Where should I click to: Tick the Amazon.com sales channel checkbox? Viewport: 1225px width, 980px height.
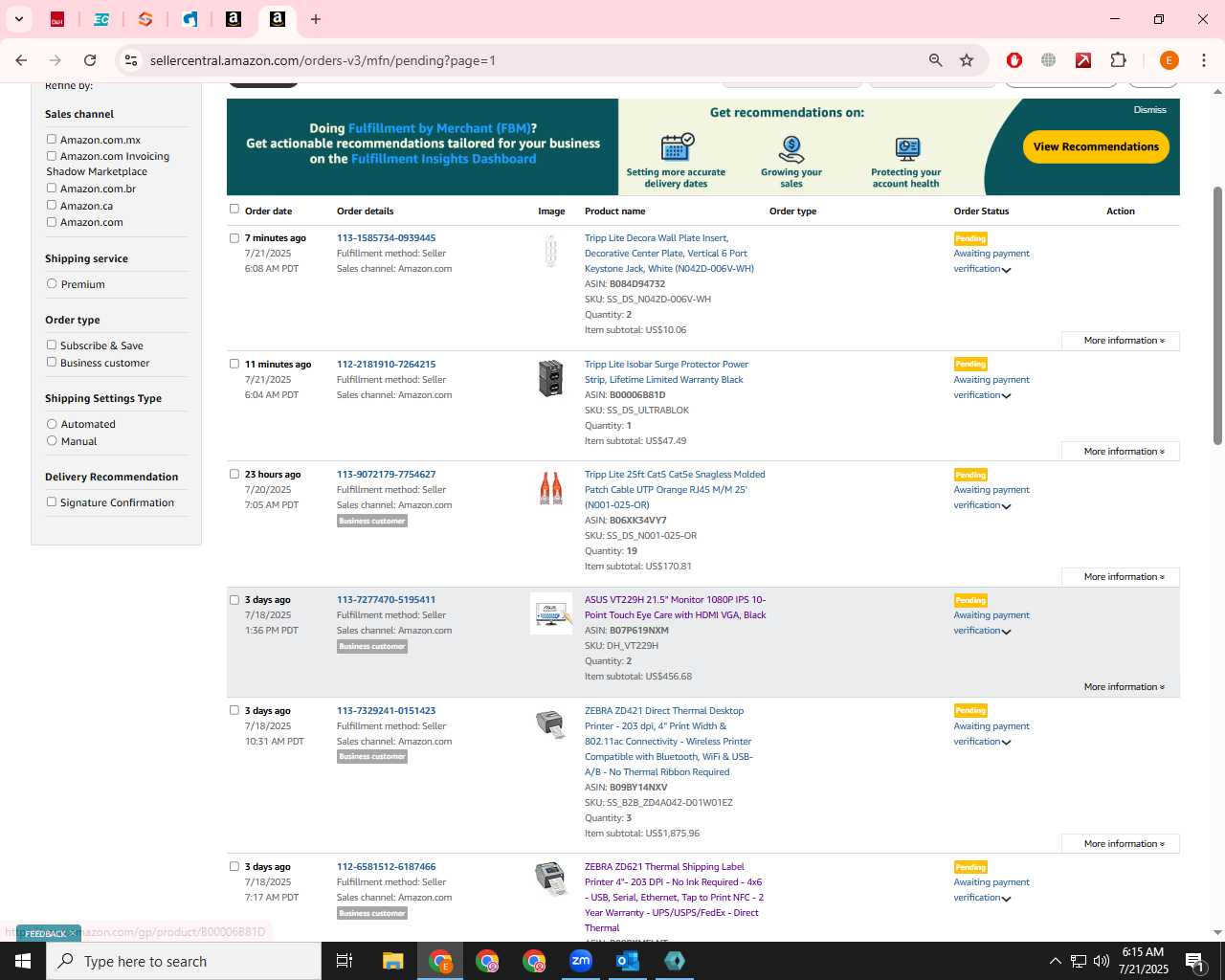pos(52,222)
